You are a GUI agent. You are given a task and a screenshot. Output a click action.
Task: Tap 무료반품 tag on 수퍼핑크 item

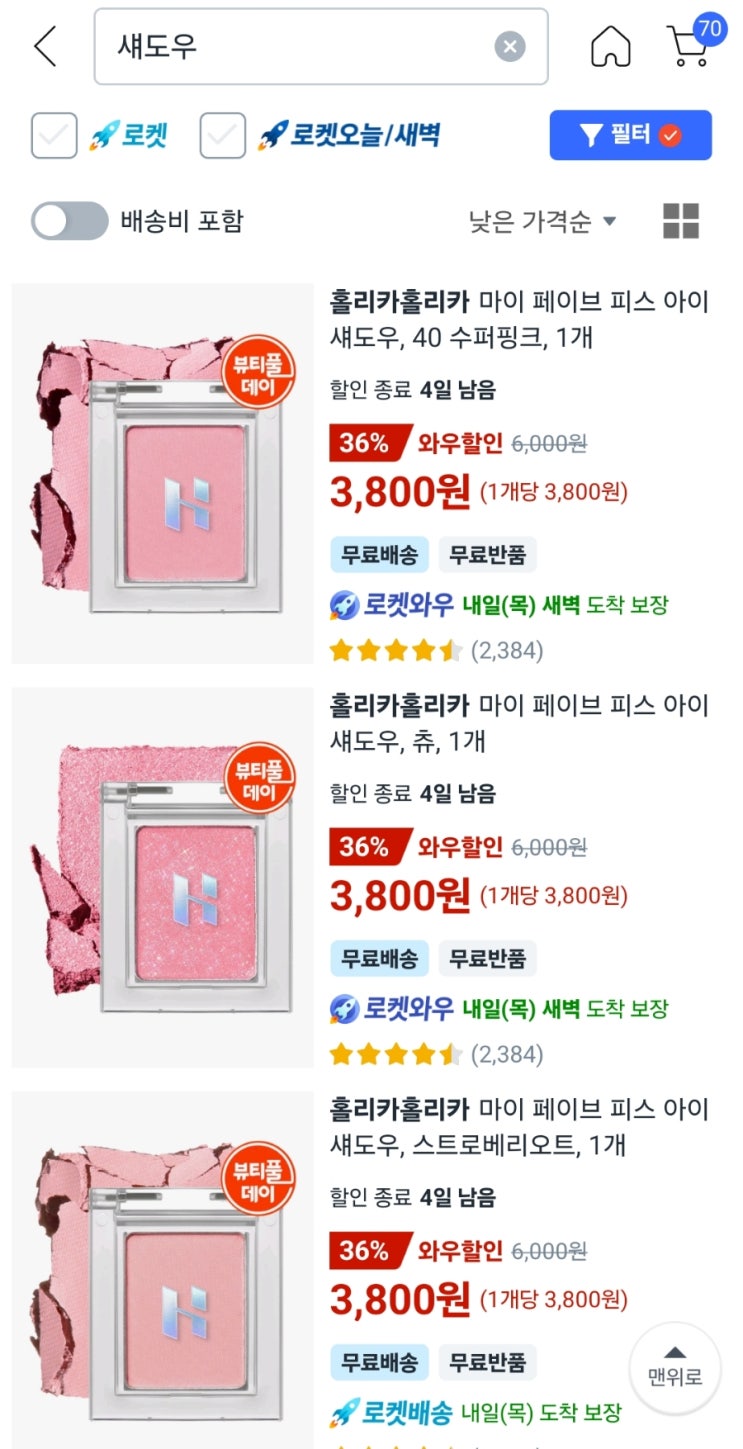[487, 554]
